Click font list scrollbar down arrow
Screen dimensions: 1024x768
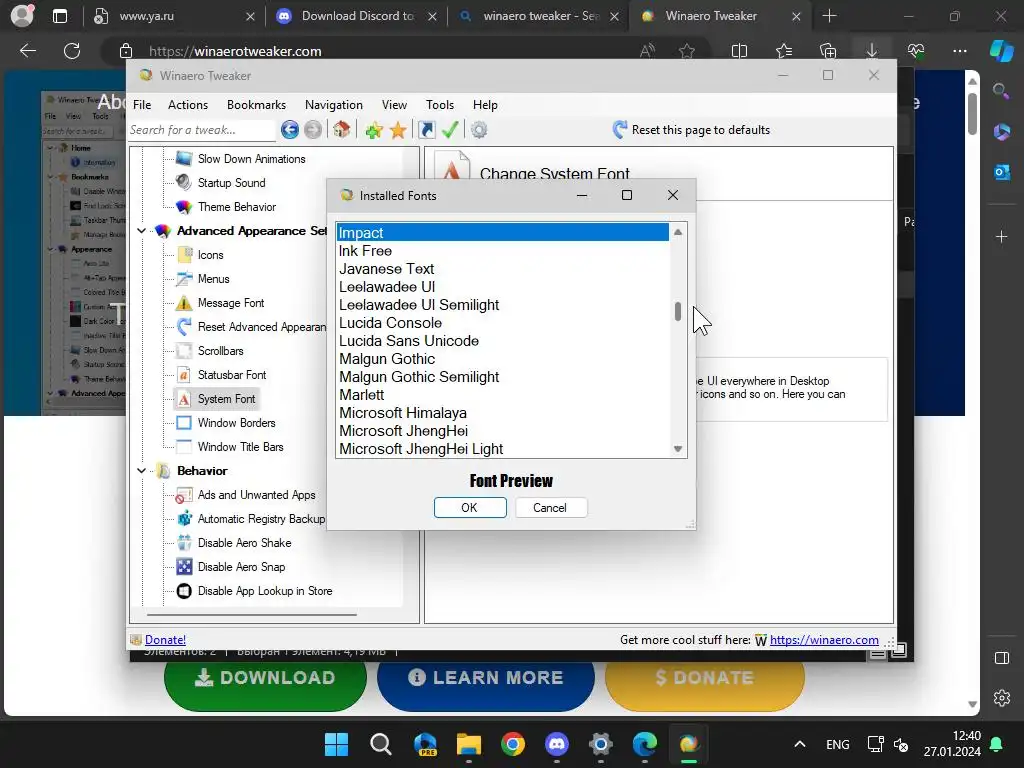click(x=678, y=449)
